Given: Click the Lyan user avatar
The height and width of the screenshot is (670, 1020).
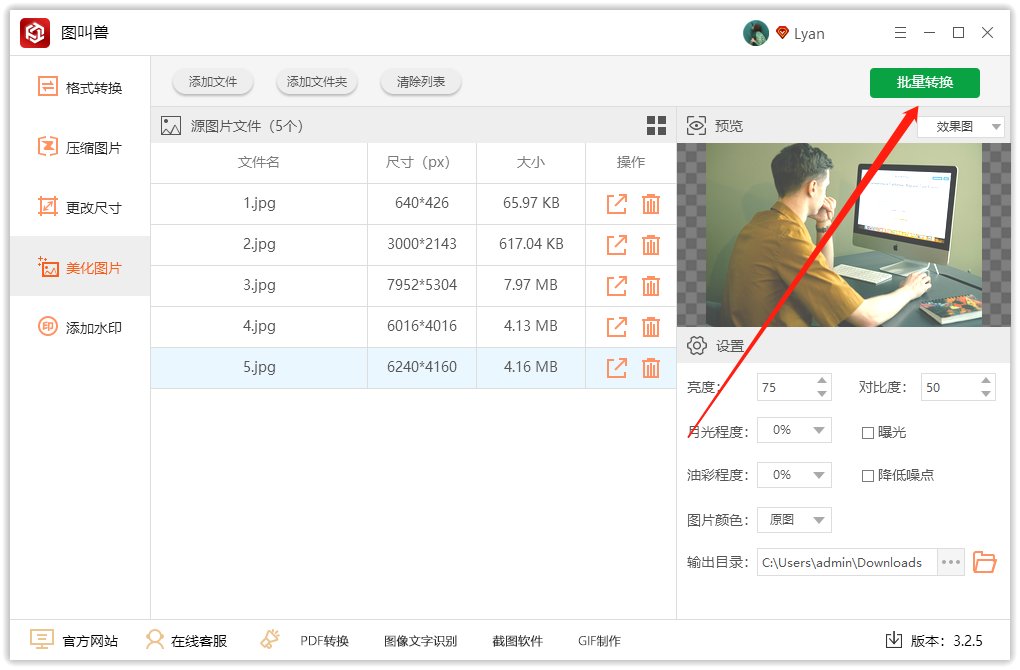Looking at the screenshot, I should (755, 33).
